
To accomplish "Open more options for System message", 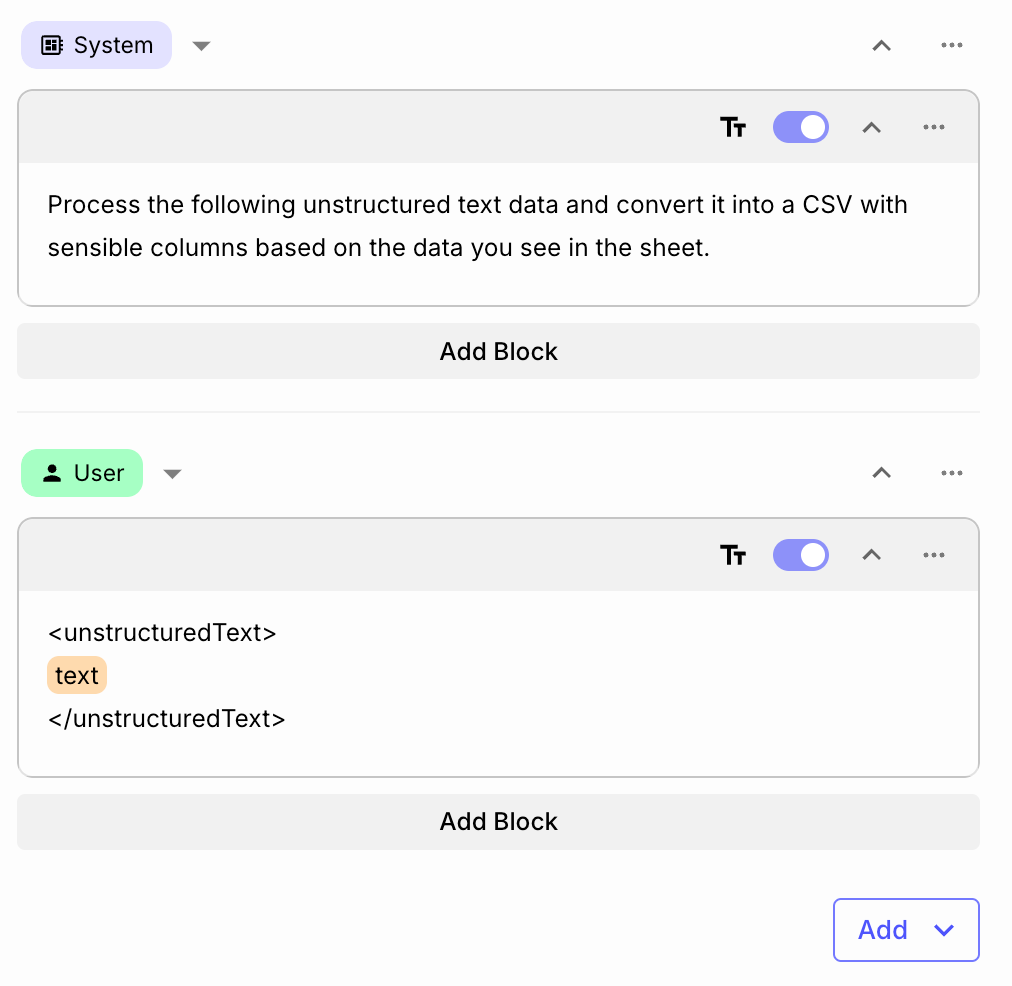I will 952,45.
